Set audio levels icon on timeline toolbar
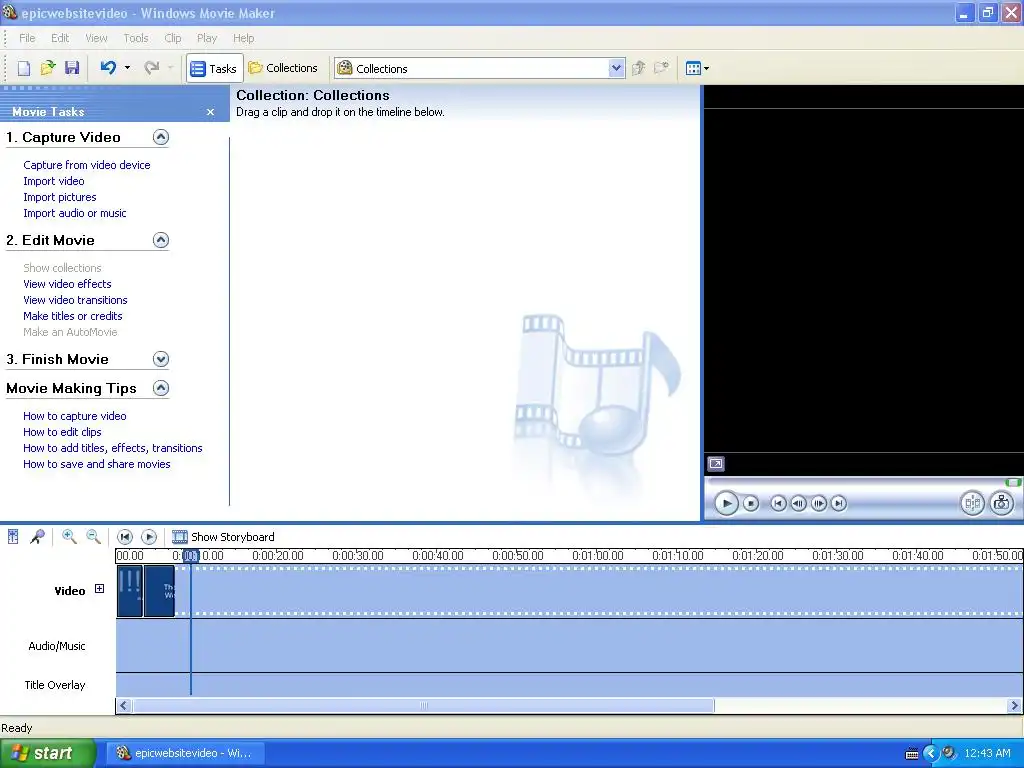This screenshot has width=1024, height=768. [13, 537]
